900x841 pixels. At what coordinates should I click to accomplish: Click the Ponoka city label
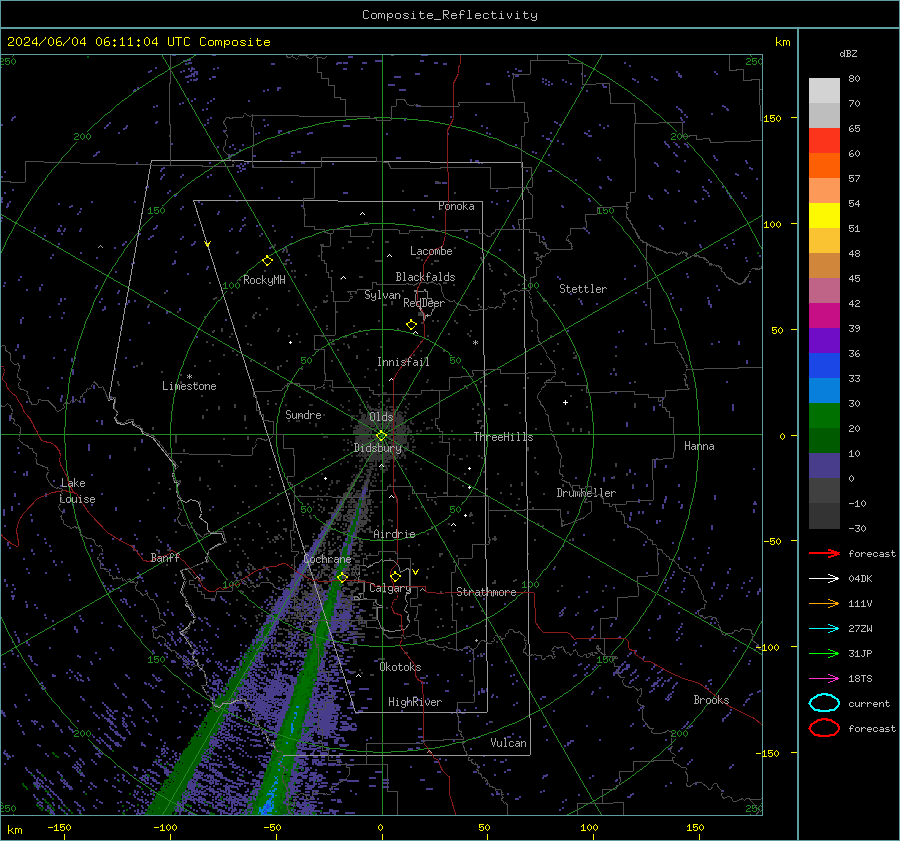[456, 206]
